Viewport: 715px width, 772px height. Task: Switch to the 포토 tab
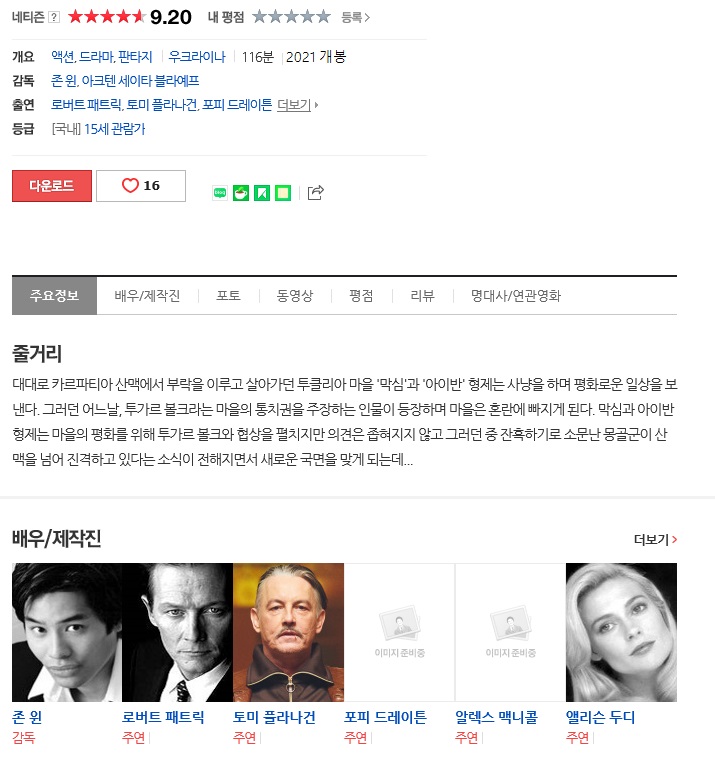click(228, 295)
